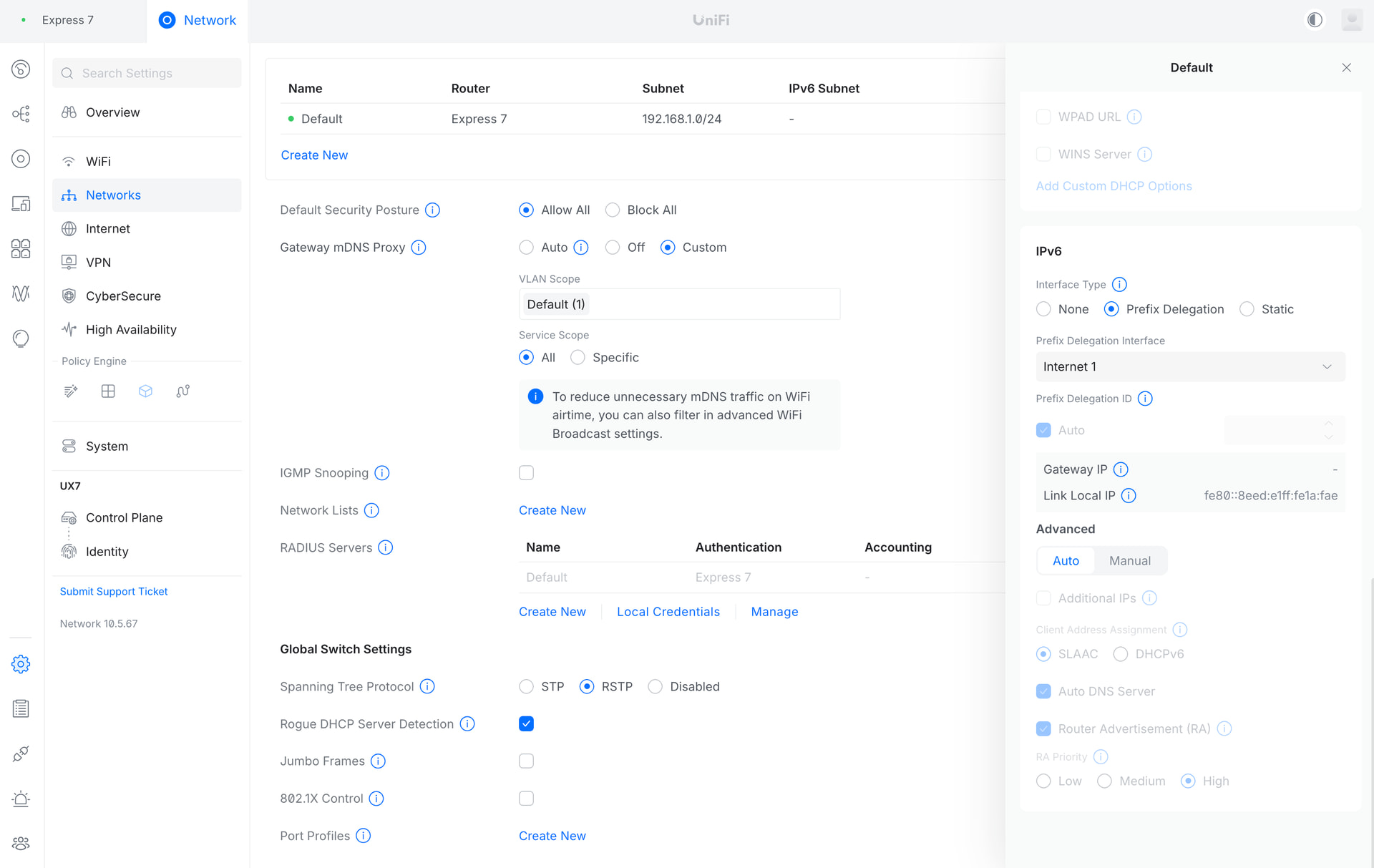
Task: Enable Jumbo Frames checkbox
Action: click(x=526, y=761)
